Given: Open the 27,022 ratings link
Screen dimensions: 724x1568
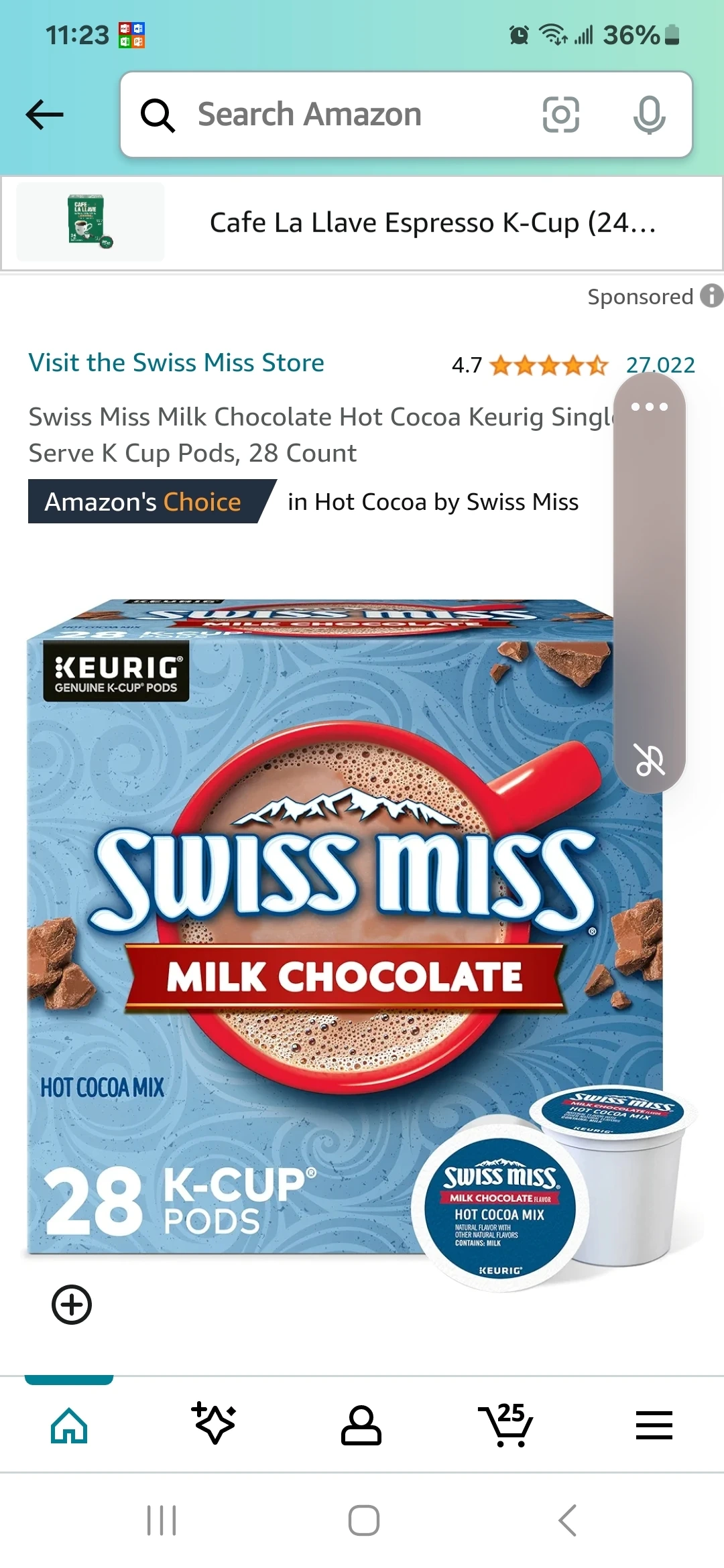Looking at the screenshot, I should pyautogui.click(x=660, y=365).
